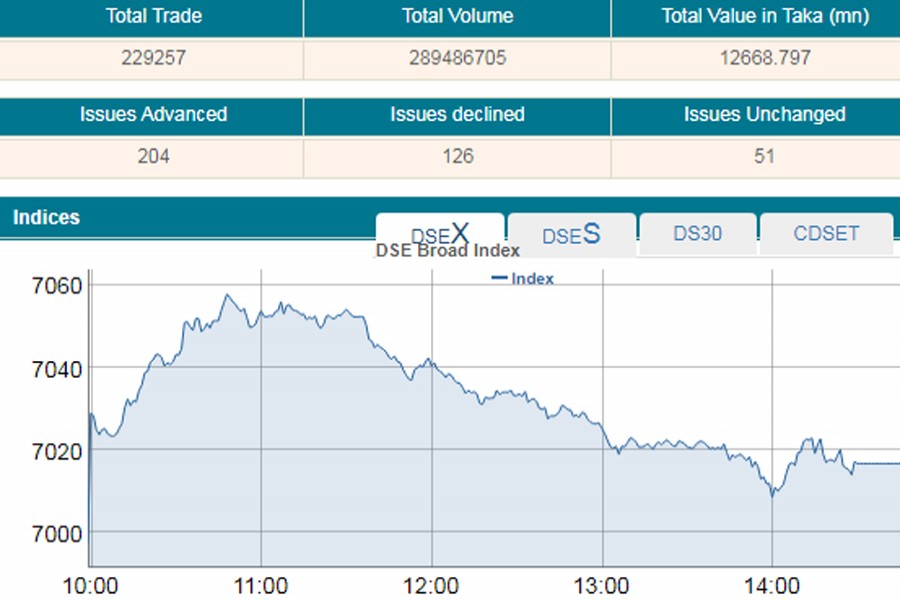Viewport: 900px width, 600px height.
Task: Click the Total Trade header cell
Action: (153, 17)
